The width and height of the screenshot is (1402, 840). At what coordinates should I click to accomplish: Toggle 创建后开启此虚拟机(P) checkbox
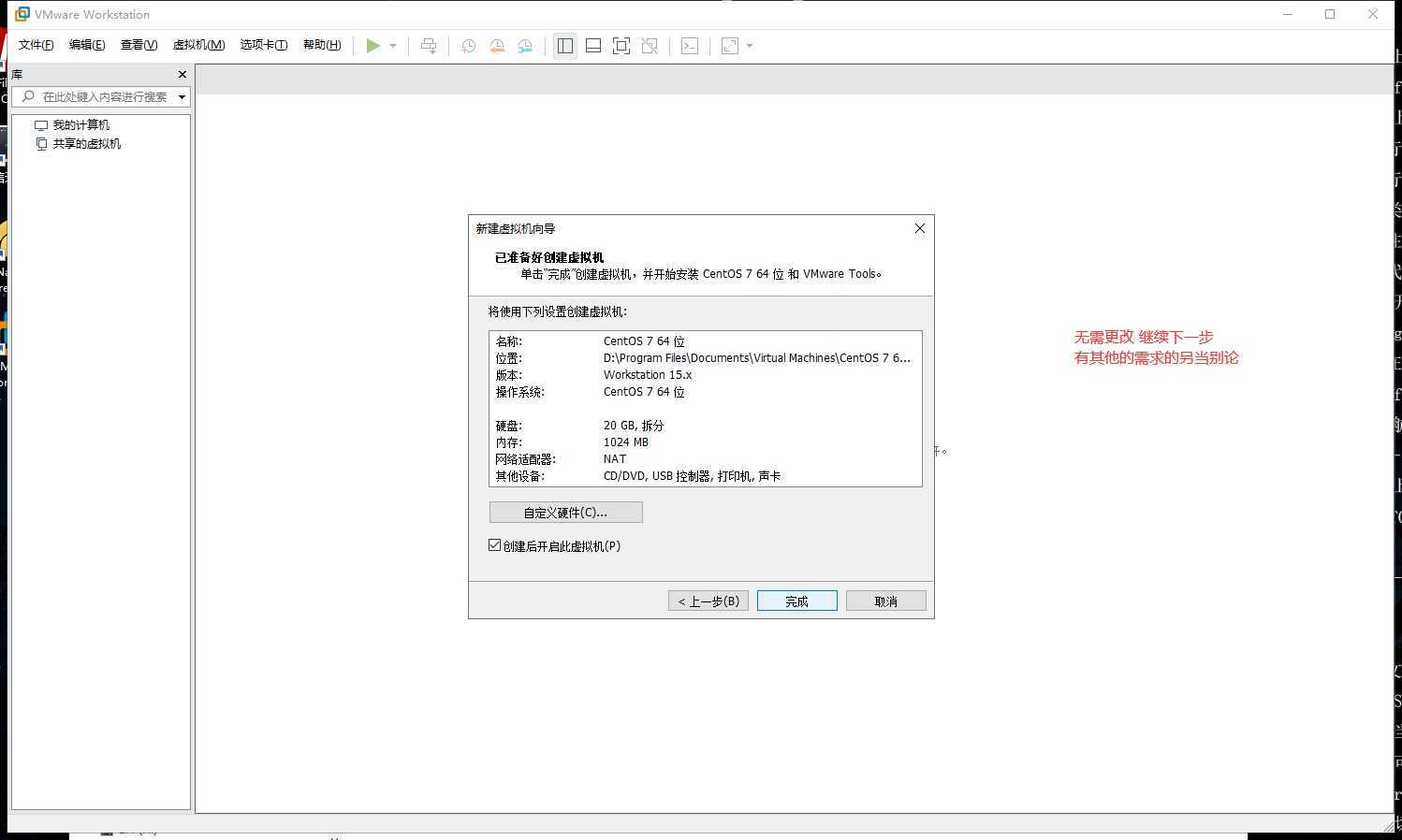pos(494,545)
